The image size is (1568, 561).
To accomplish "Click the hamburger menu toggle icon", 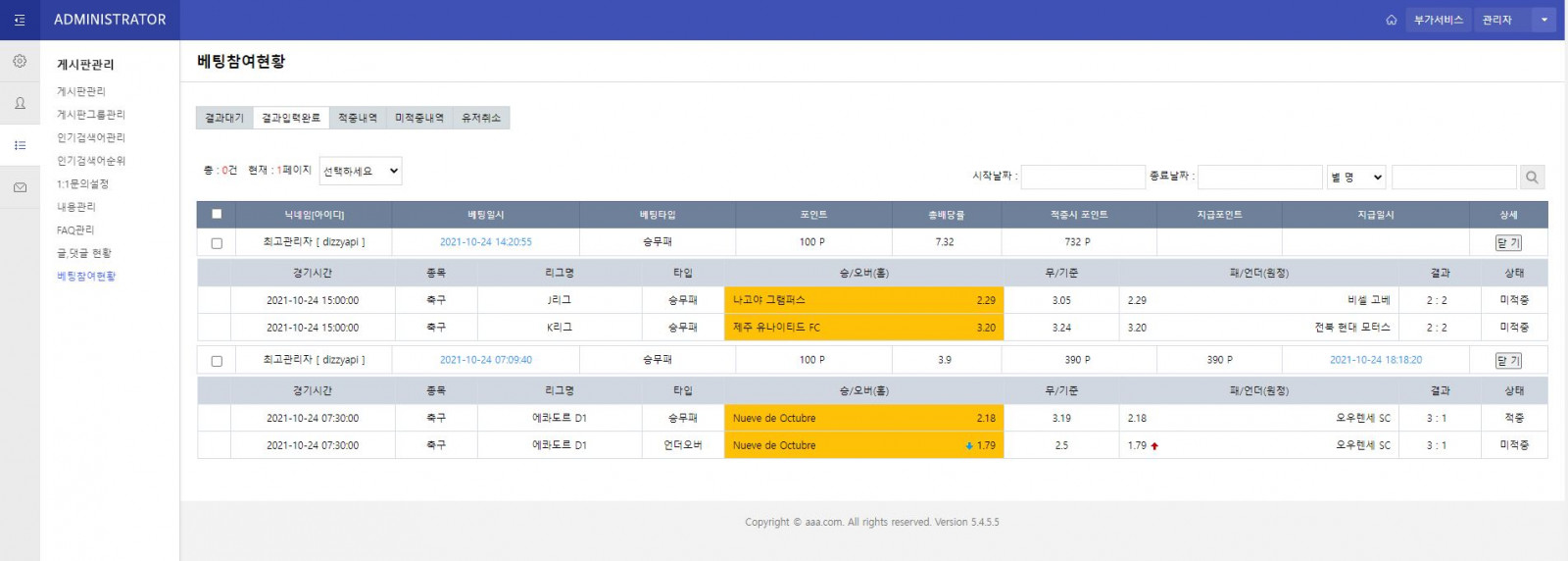I will point(20,20).
